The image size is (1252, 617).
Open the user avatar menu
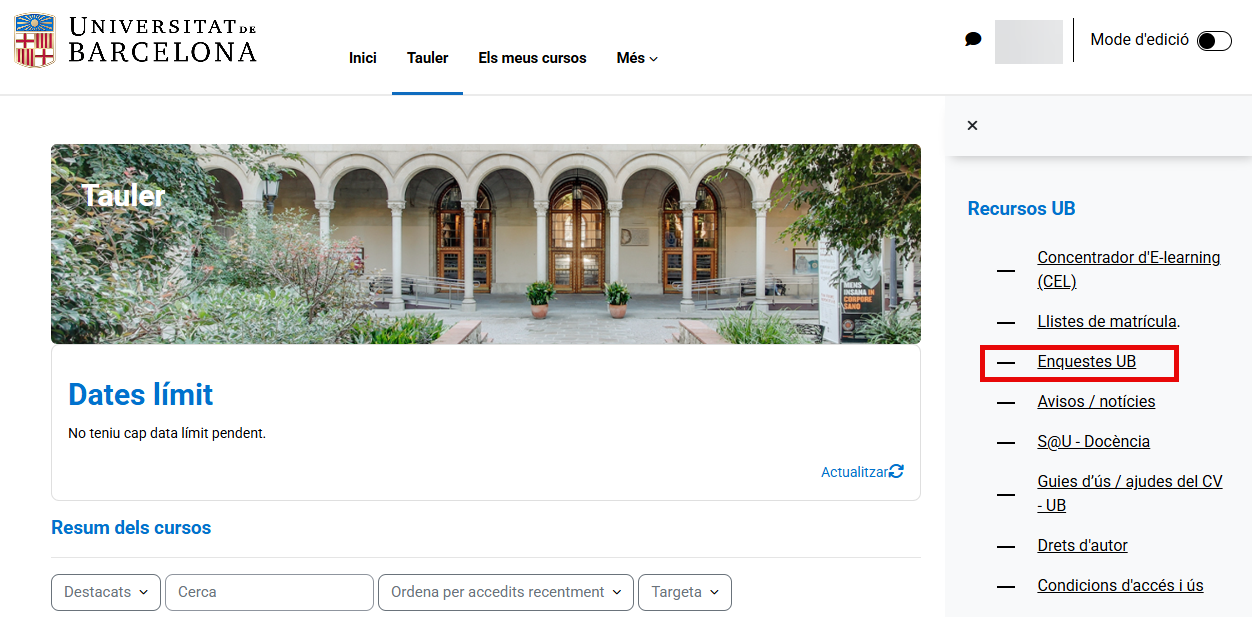tap(1028, 41)
